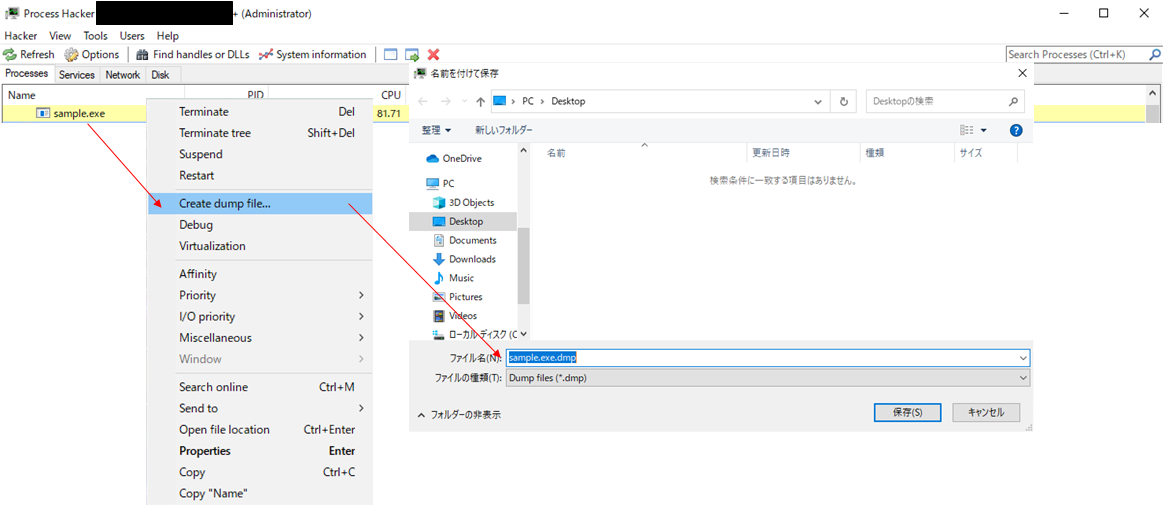The image size is (1163, 505).
Task: Click the Find handles or DLLs binoculars icon
Action: click(142, 54)
